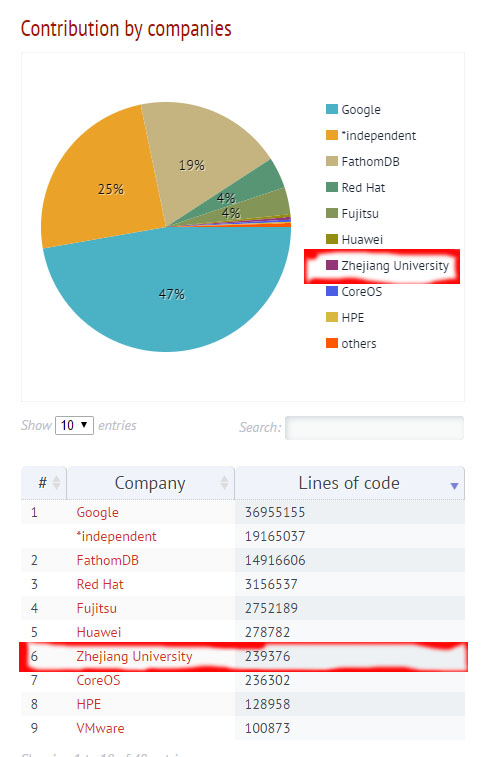This screenshot has height=757, width=491.
Task: Select the 3156537 lines of code cell
Action: 350,584
